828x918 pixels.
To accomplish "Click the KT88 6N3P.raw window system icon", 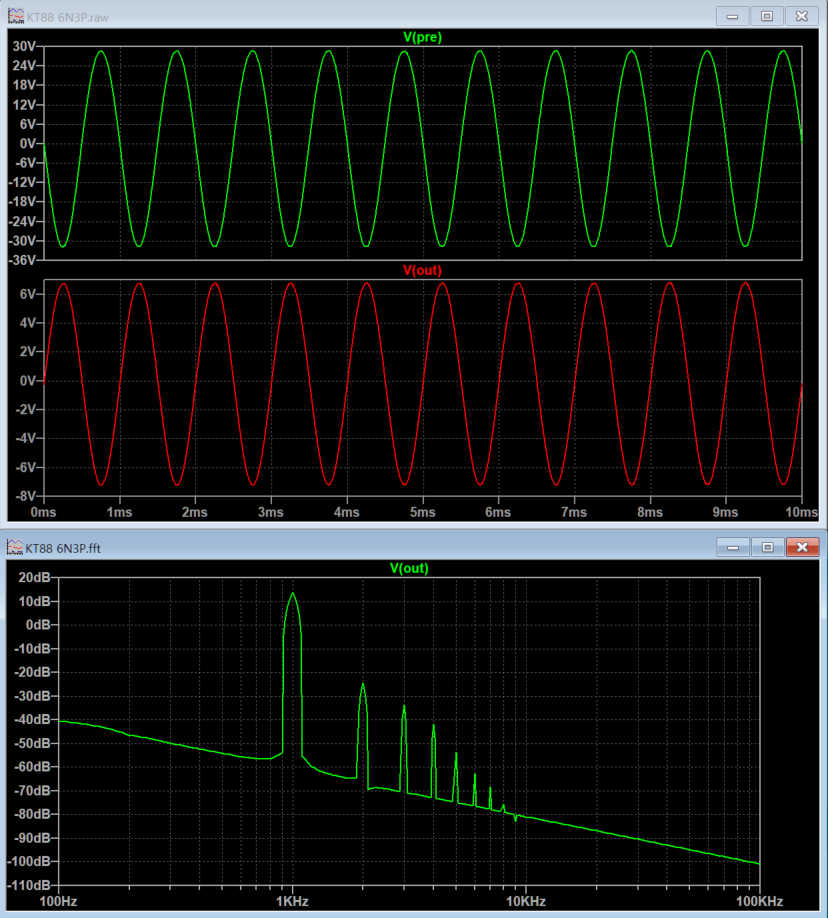I will [x=14, y=16].
